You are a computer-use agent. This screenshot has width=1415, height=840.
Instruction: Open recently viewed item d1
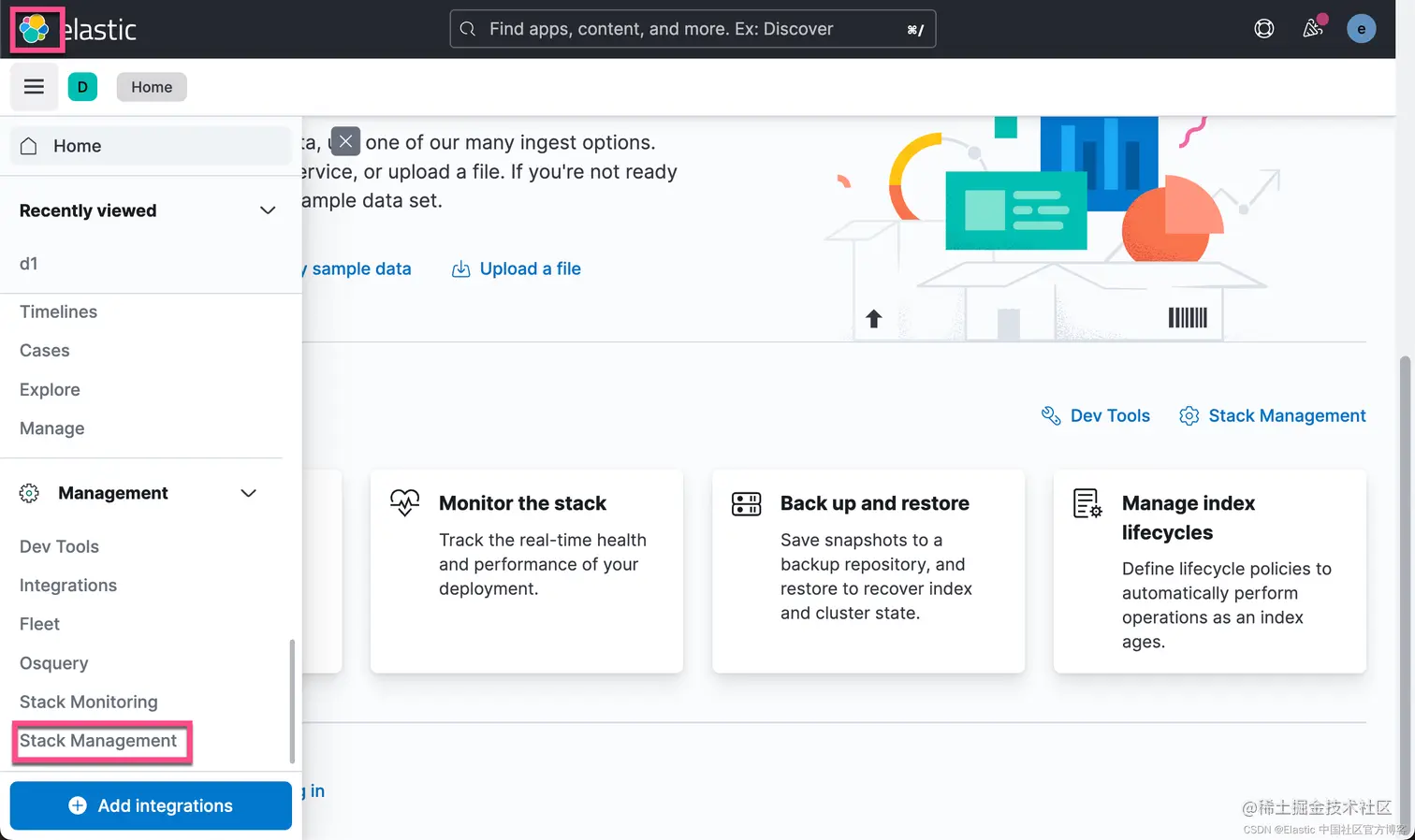(x=29, y=264)
